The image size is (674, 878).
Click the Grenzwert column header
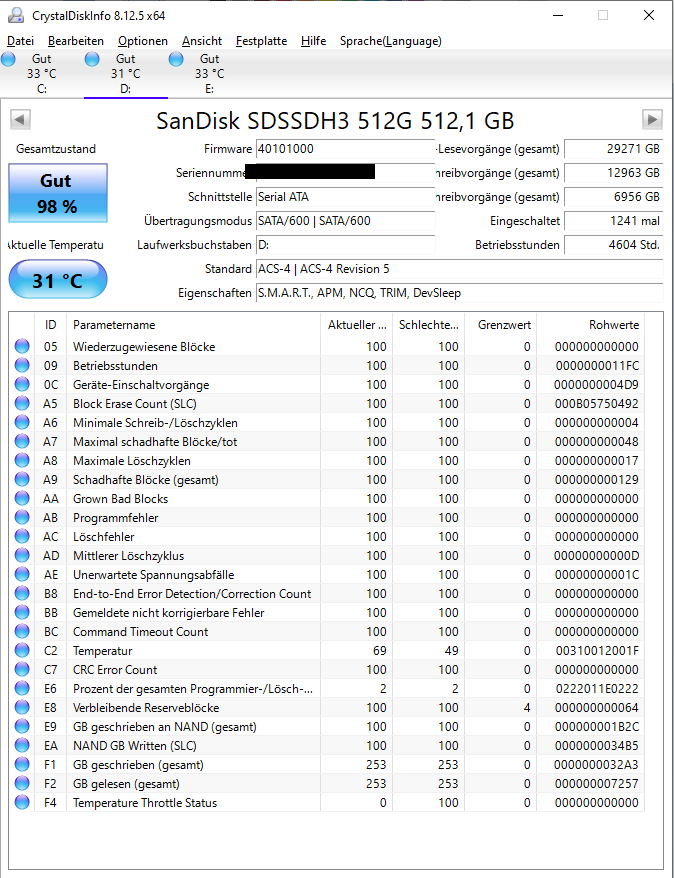click(500, 325)
